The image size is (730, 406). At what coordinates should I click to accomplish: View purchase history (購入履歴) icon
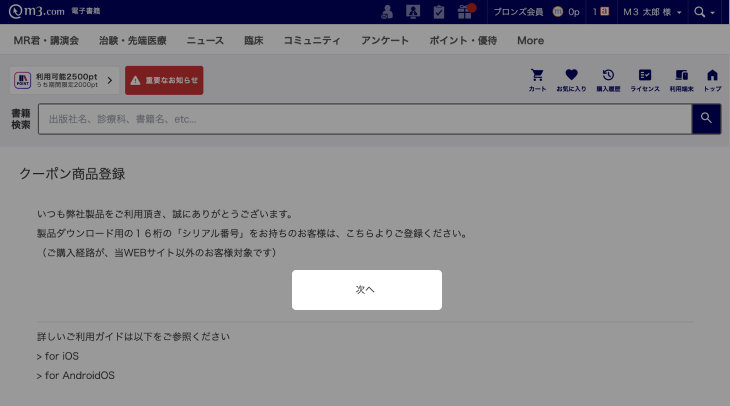point(608,80)
